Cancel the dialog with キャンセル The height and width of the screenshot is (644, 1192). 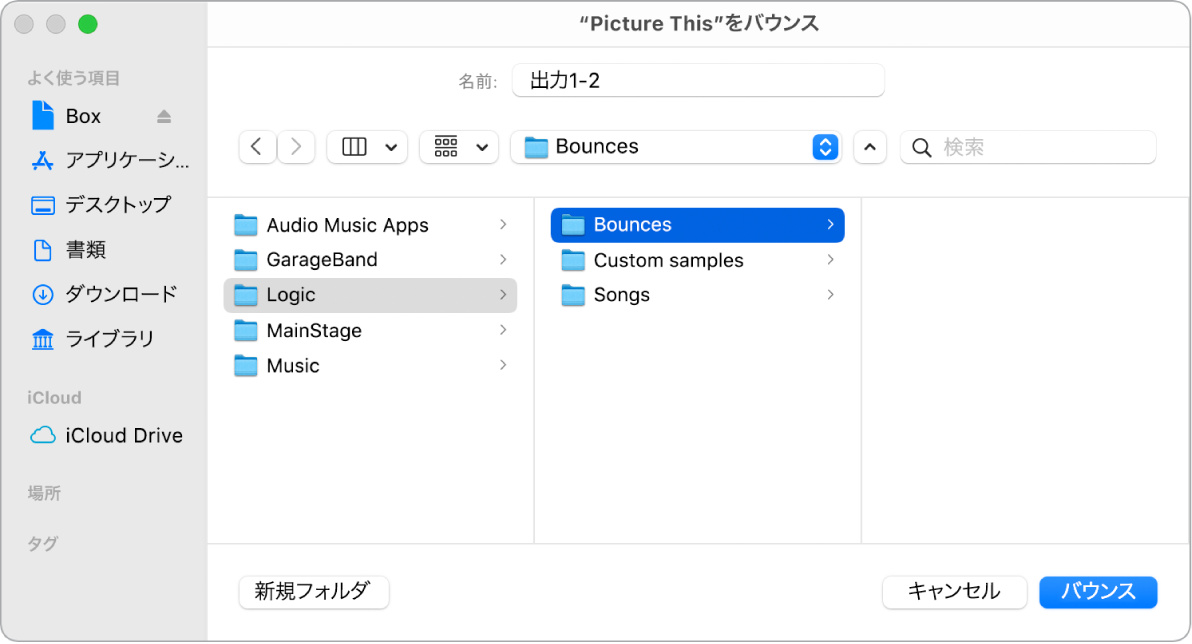pyautogui.click(x=953, y=592)
